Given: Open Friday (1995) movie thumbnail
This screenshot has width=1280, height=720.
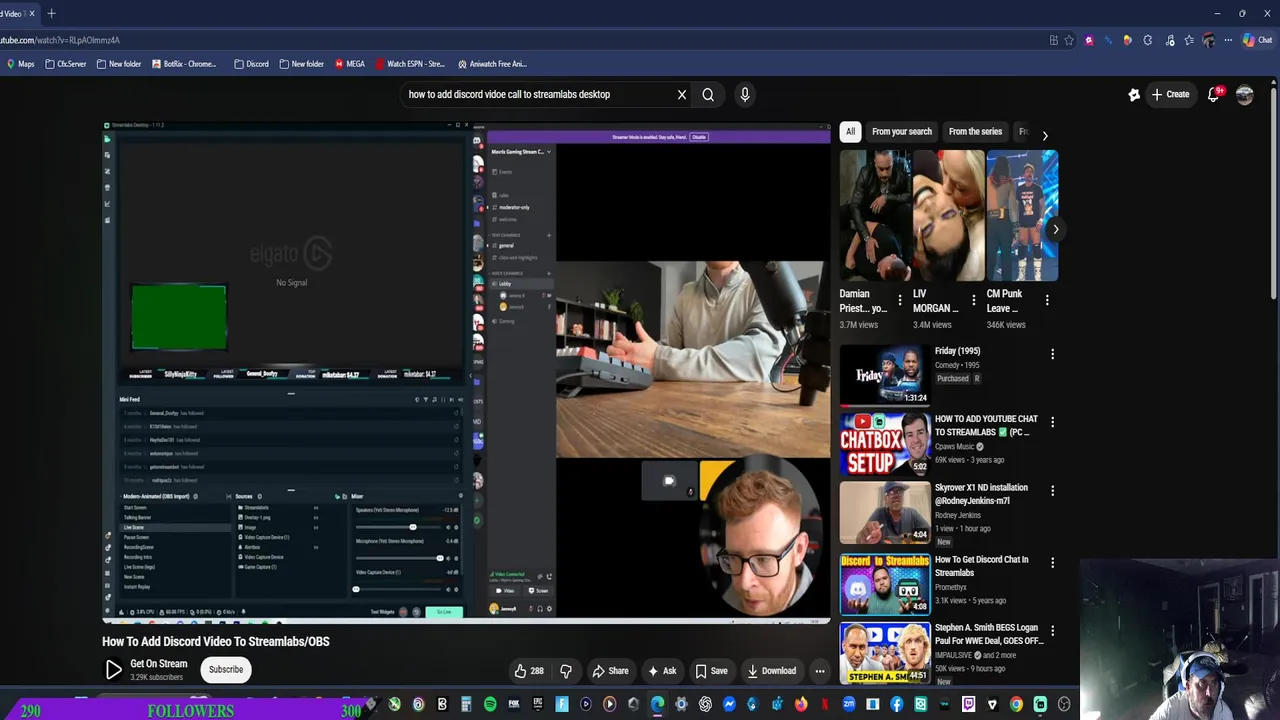Looking at the screenshot, I should pyautogui.click(x=884, y=374).
